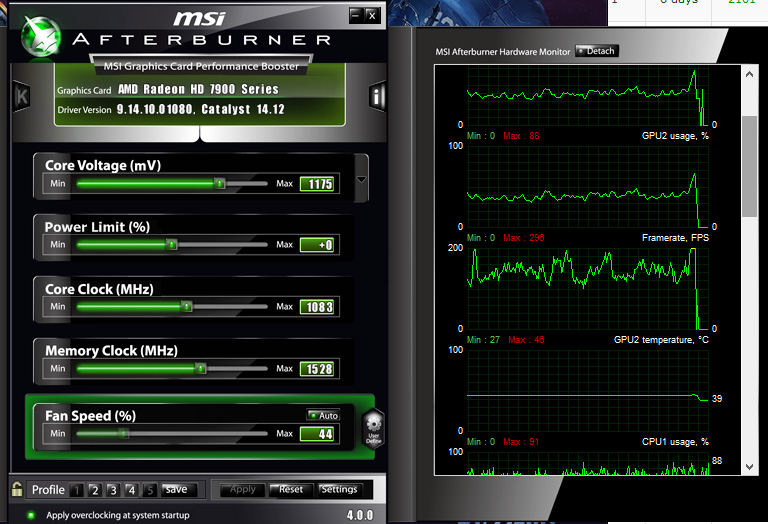Click the Apply button

(242, 490)
